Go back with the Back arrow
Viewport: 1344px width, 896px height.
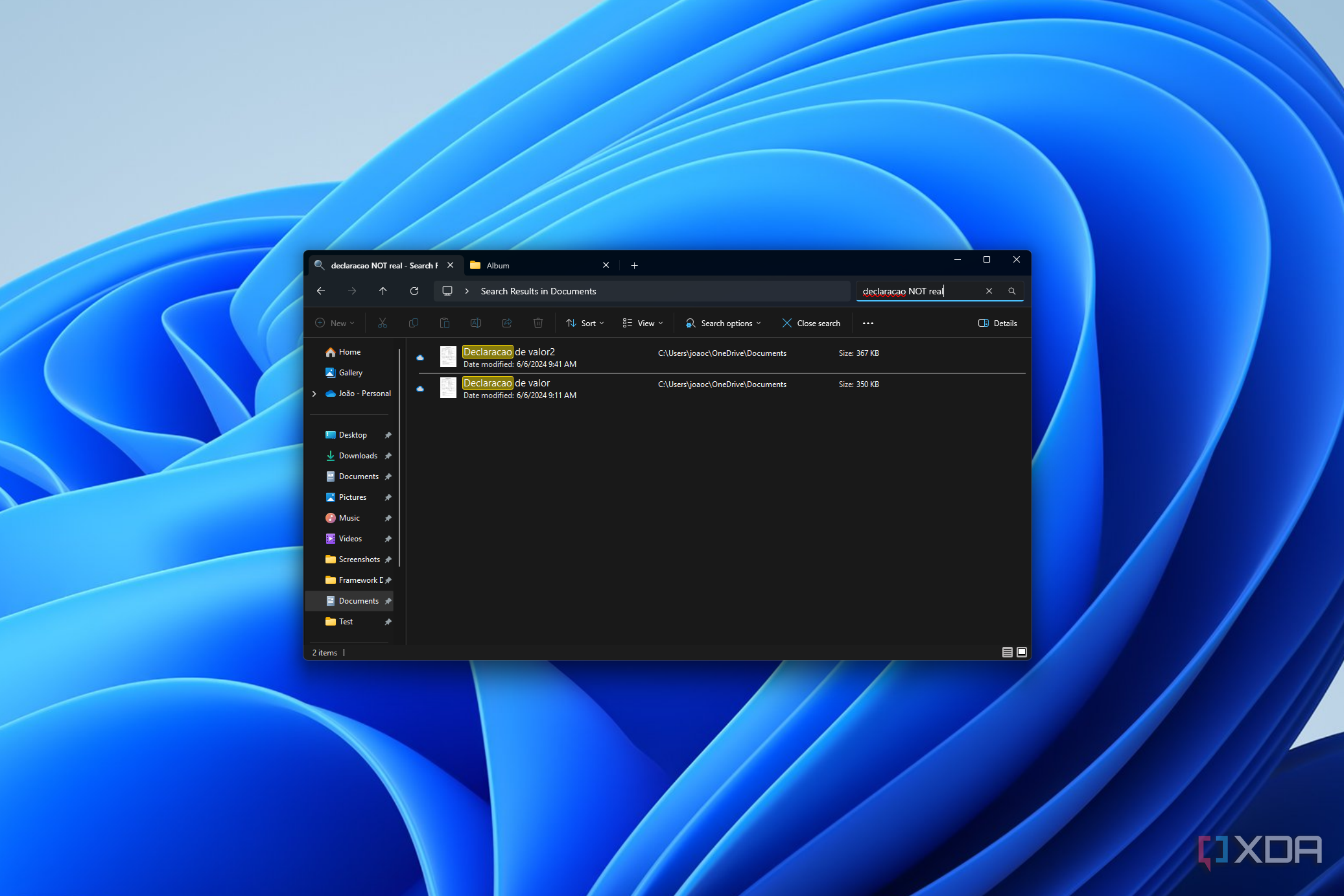(321, 291)
